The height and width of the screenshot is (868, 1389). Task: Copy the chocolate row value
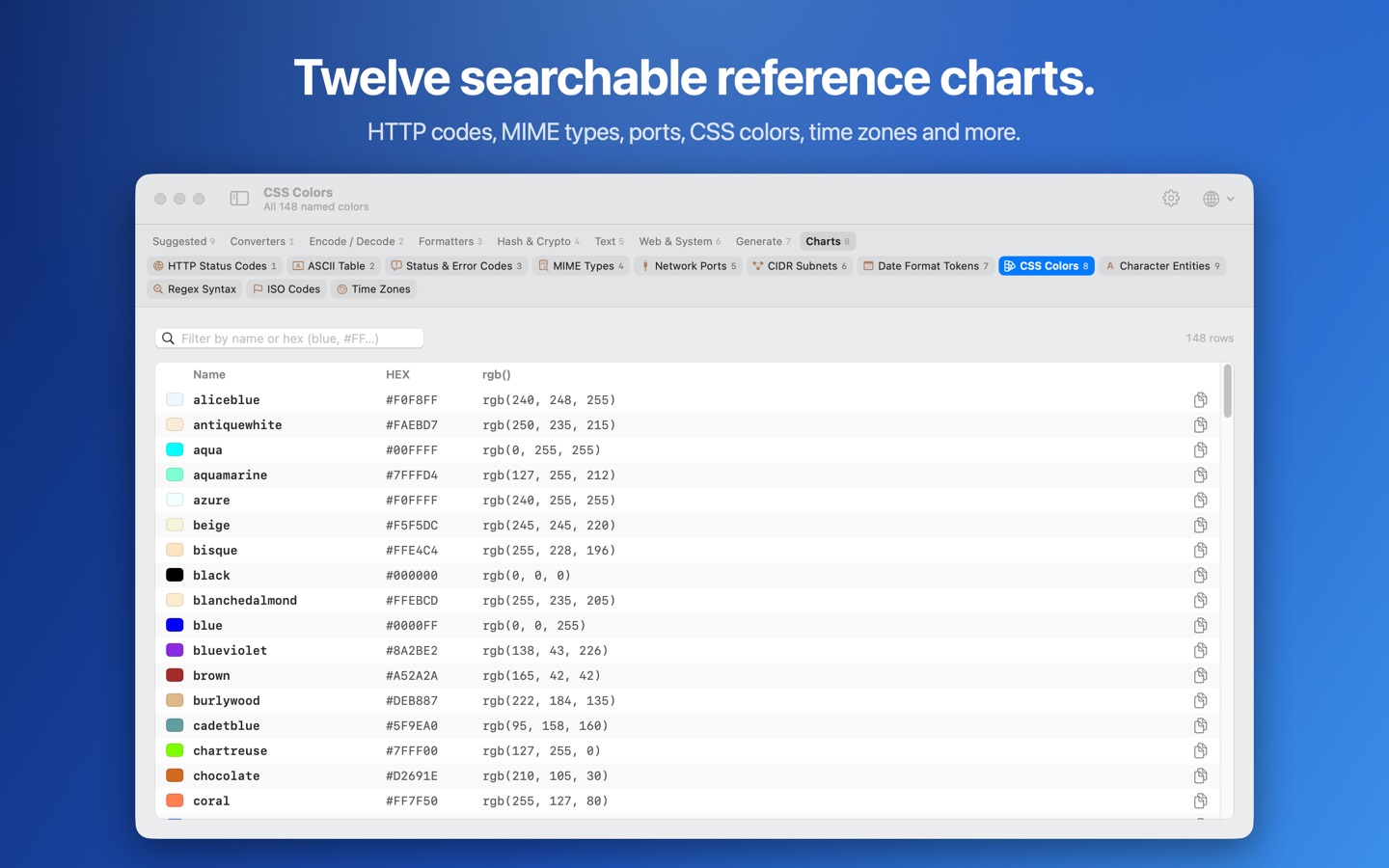1200,776
